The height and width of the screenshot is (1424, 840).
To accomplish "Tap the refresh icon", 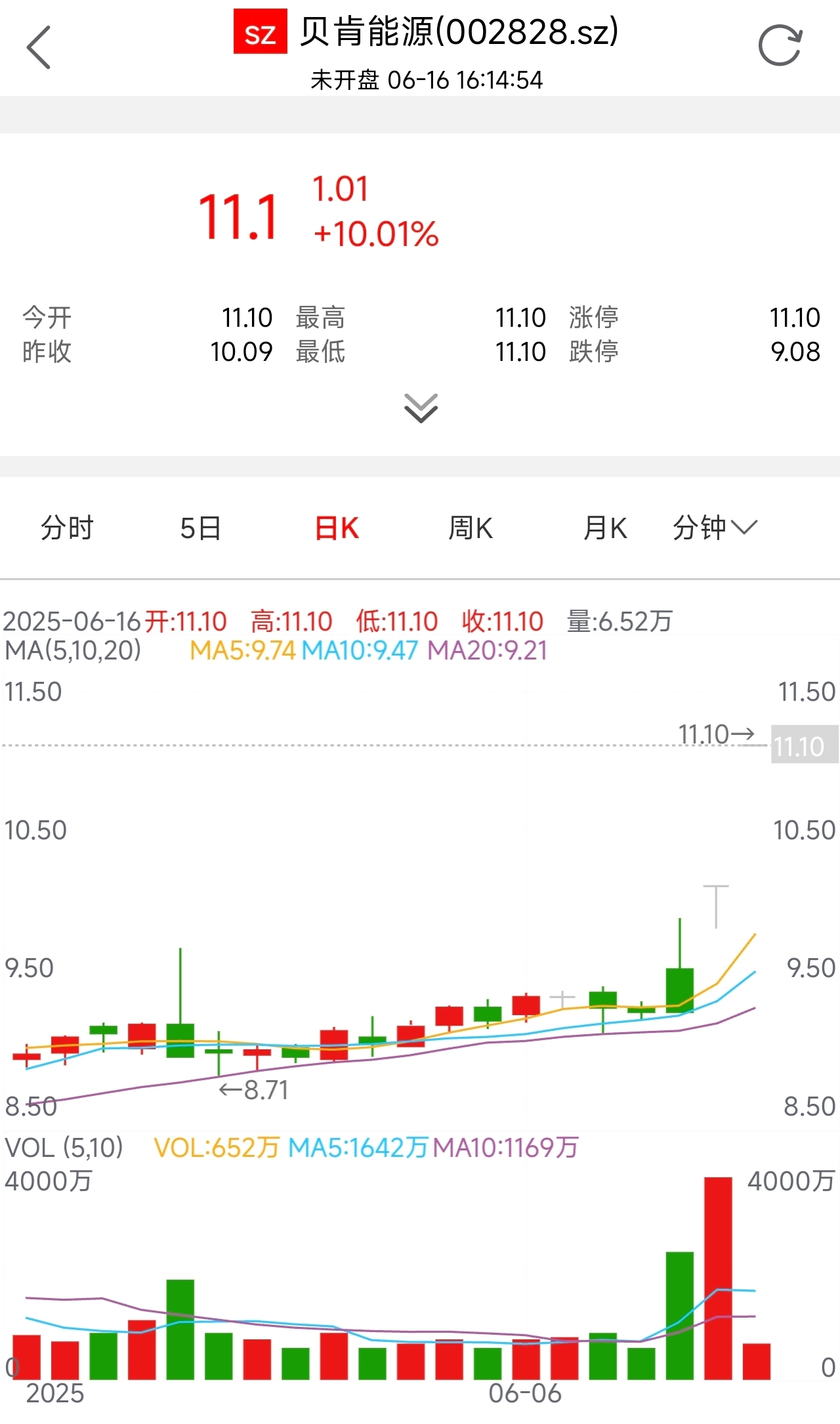I will pos(780,46).
